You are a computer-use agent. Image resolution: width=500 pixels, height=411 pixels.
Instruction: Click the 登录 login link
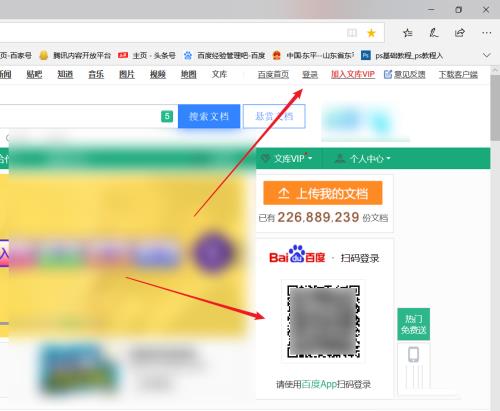tap(310, 74)
